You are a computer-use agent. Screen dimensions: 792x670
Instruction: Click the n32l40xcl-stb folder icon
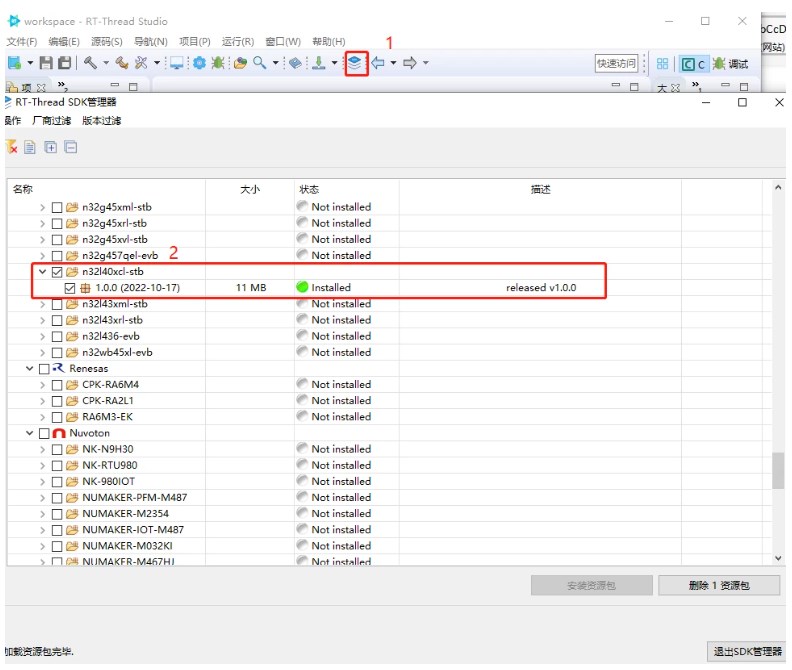(x=72, y=272)
